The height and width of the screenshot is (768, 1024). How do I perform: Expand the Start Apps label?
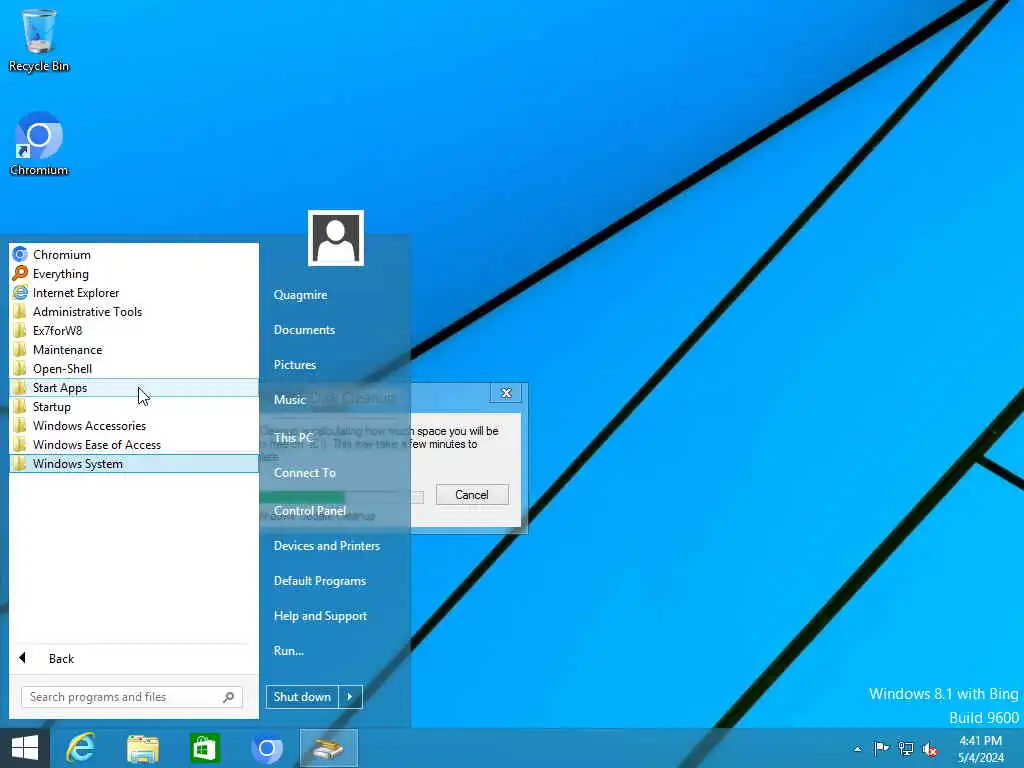coord(60,388)
